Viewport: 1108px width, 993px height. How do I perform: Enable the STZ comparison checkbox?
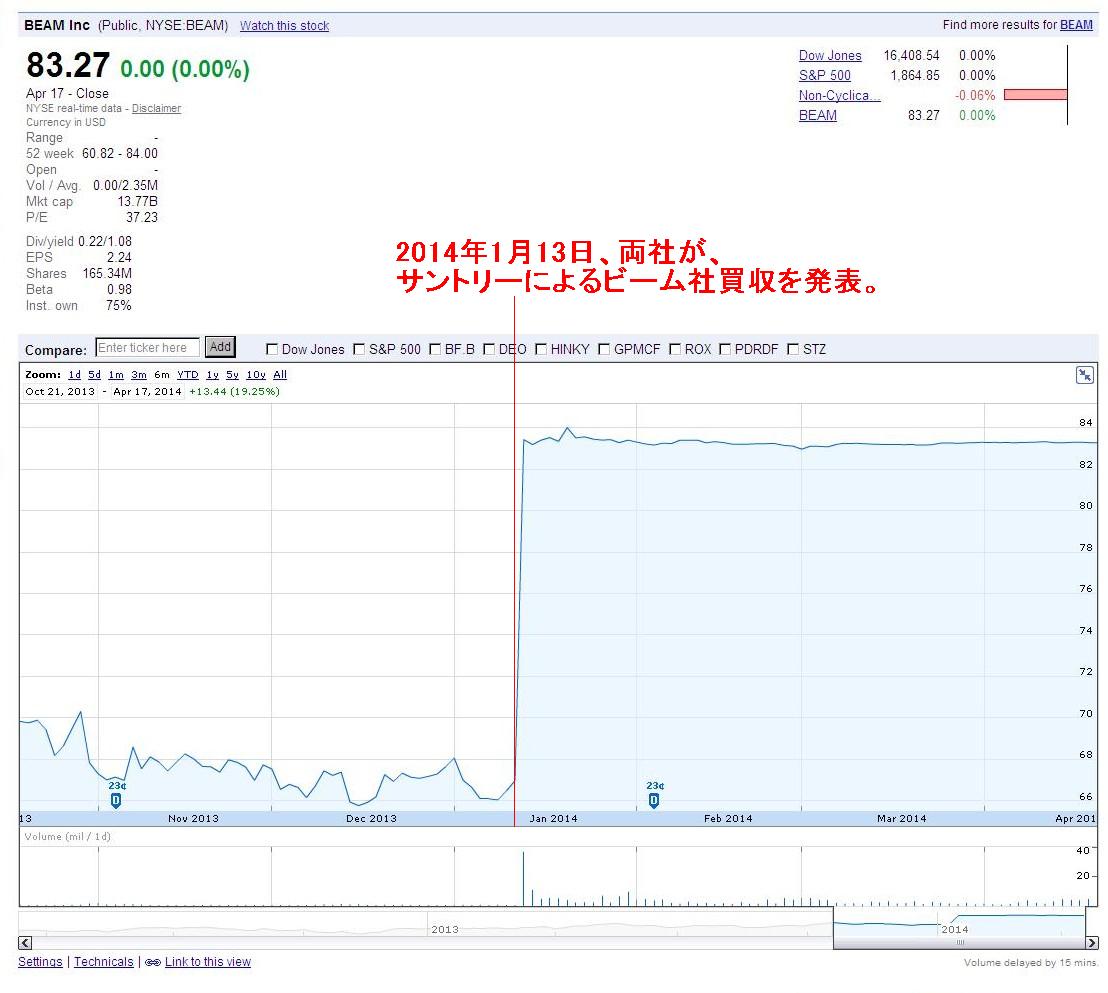tap(793, 349)
